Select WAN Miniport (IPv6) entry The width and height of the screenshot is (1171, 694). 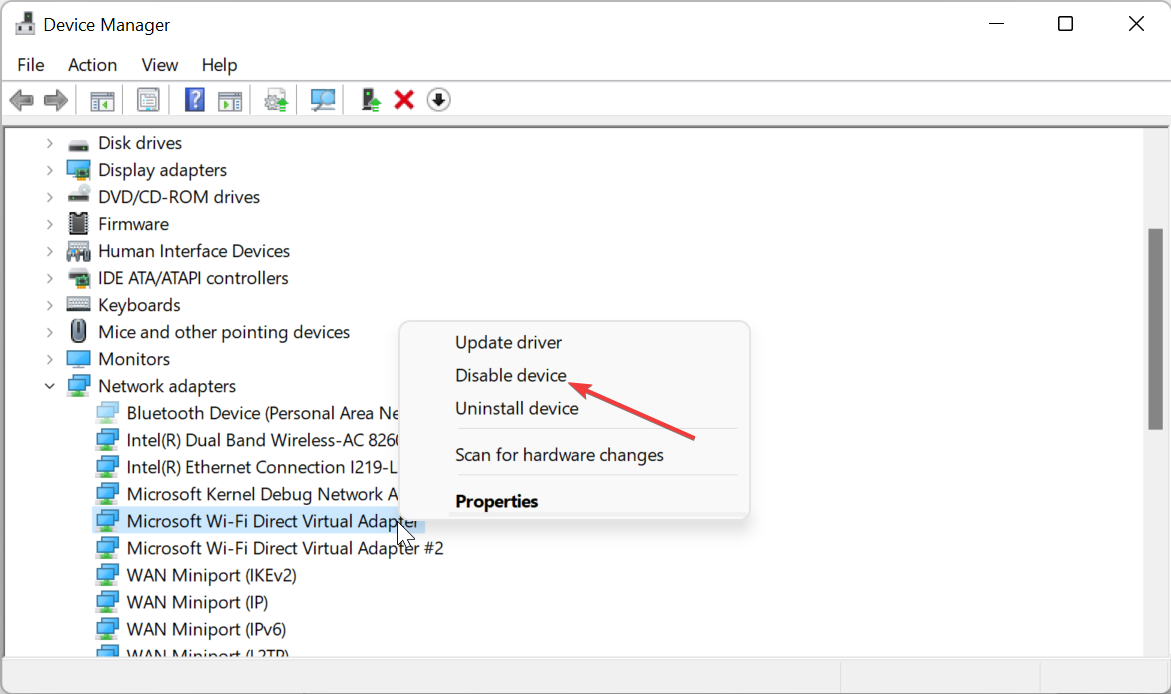pyautogui.click(x=206, y=629)
